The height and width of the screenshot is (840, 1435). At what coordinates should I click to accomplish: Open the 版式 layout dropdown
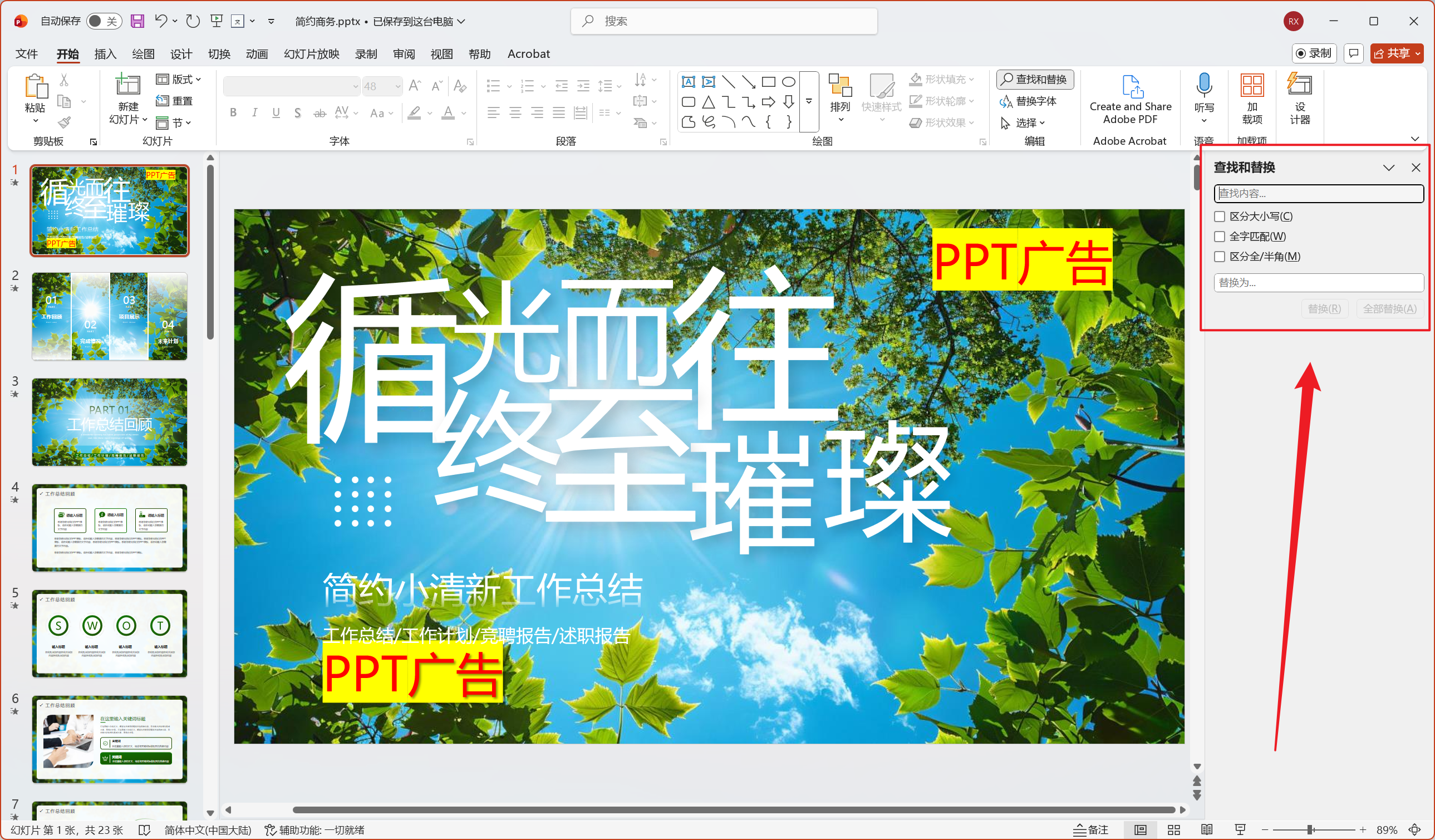tap(198, 79)
